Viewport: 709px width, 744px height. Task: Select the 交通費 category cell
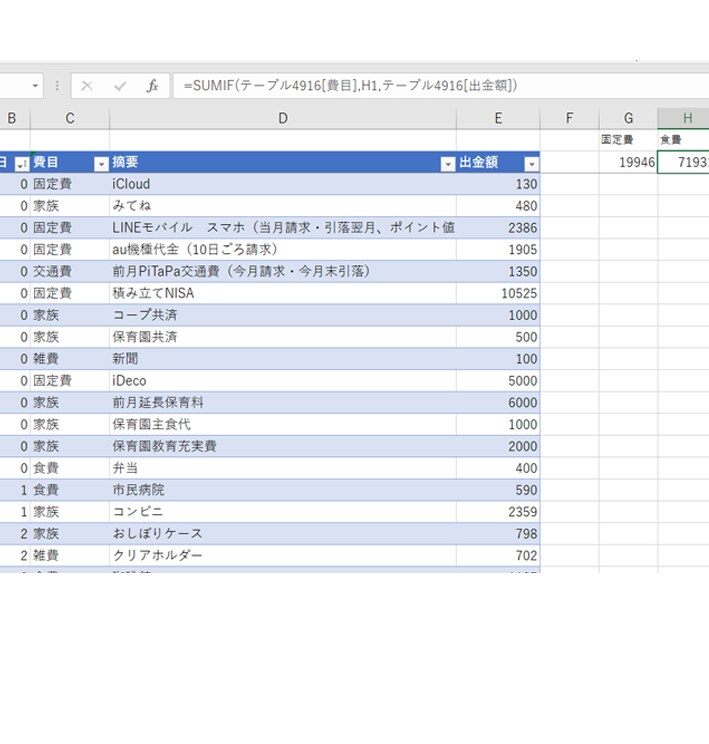[x=70, y=271]
